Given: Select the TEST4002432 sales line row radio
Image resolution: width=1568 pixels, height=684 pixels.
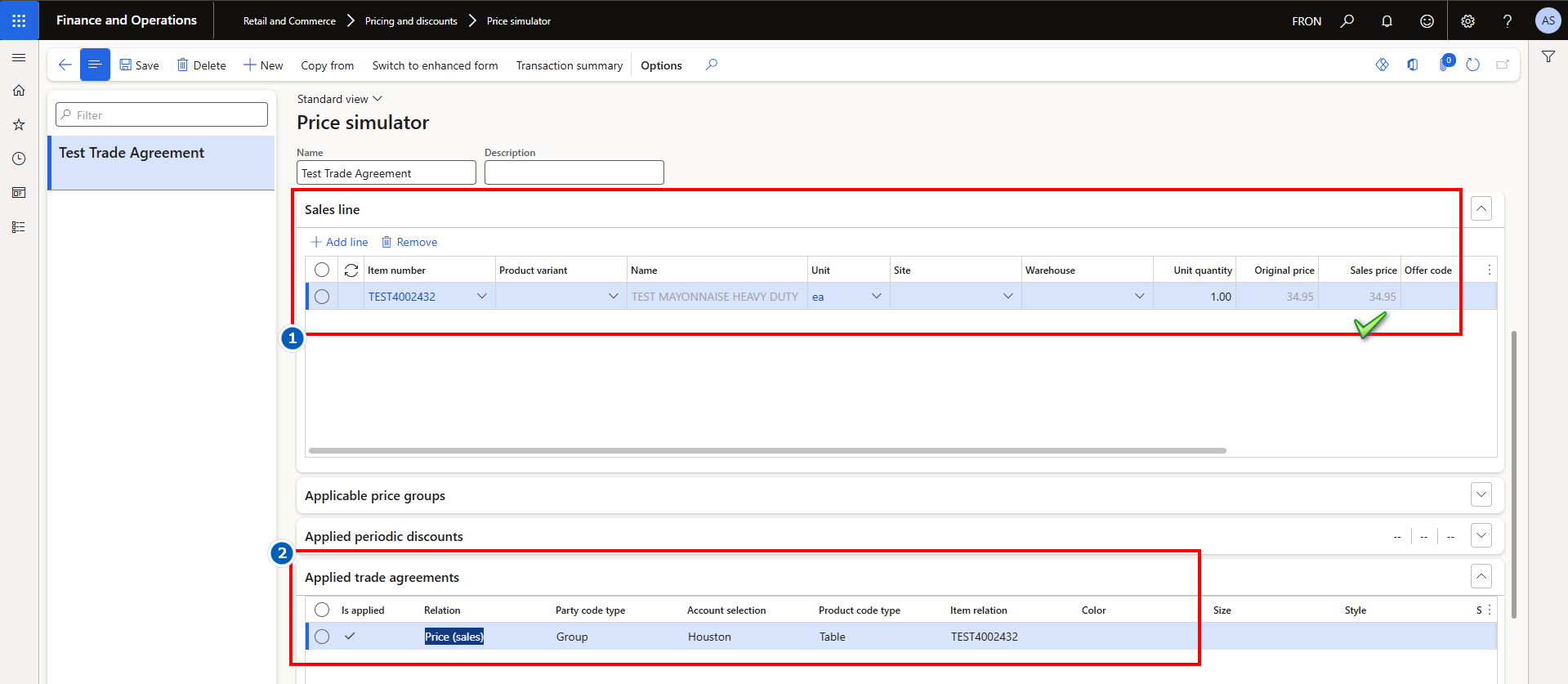Looking at the screenshot, I should [x=322, y=297].
